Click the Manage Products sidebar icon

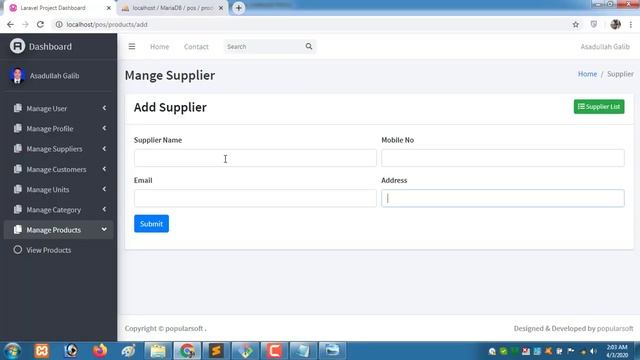click(x=18, y=230)
